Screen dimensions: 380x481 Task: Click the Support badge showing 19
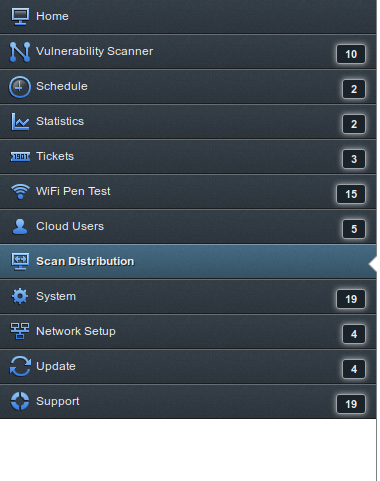coord(351,404)
